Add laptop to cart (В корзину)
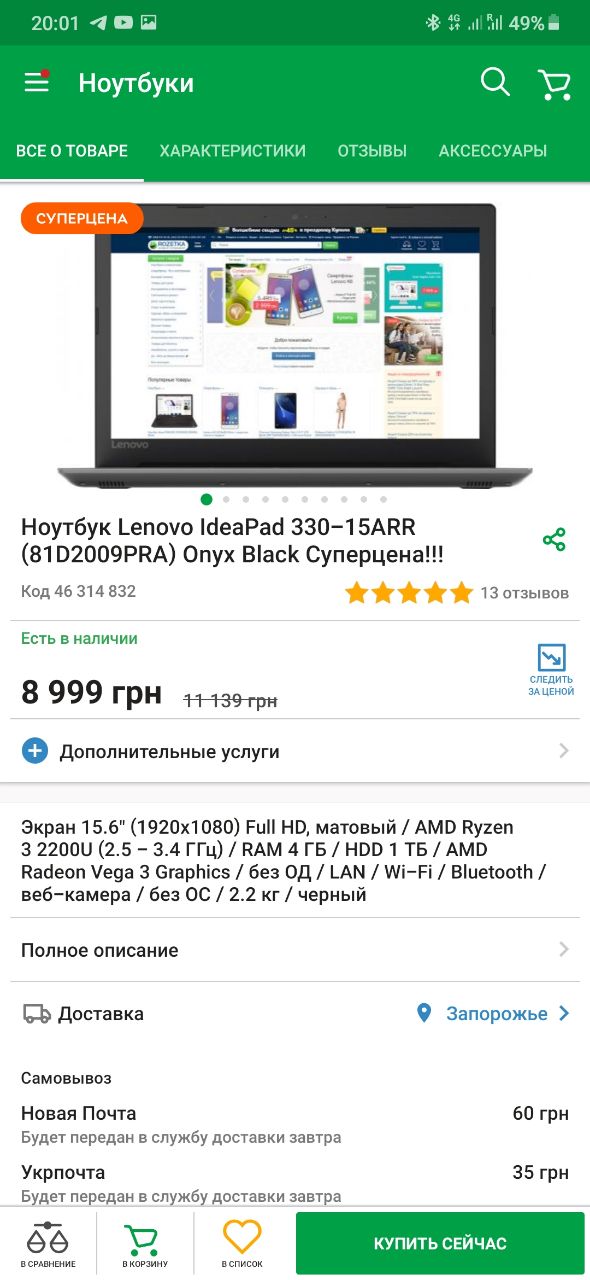This screenshot has height=1280, width=590. tap(145, 1244)
